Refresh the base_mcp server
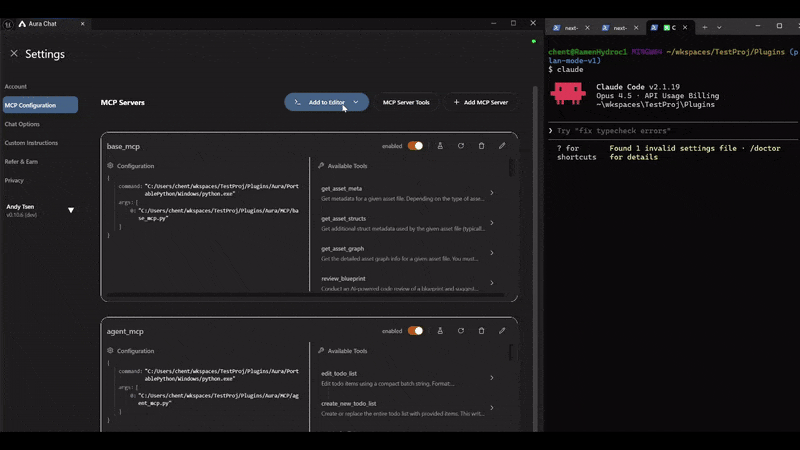800x450 pixels. (x=461, y=146)
